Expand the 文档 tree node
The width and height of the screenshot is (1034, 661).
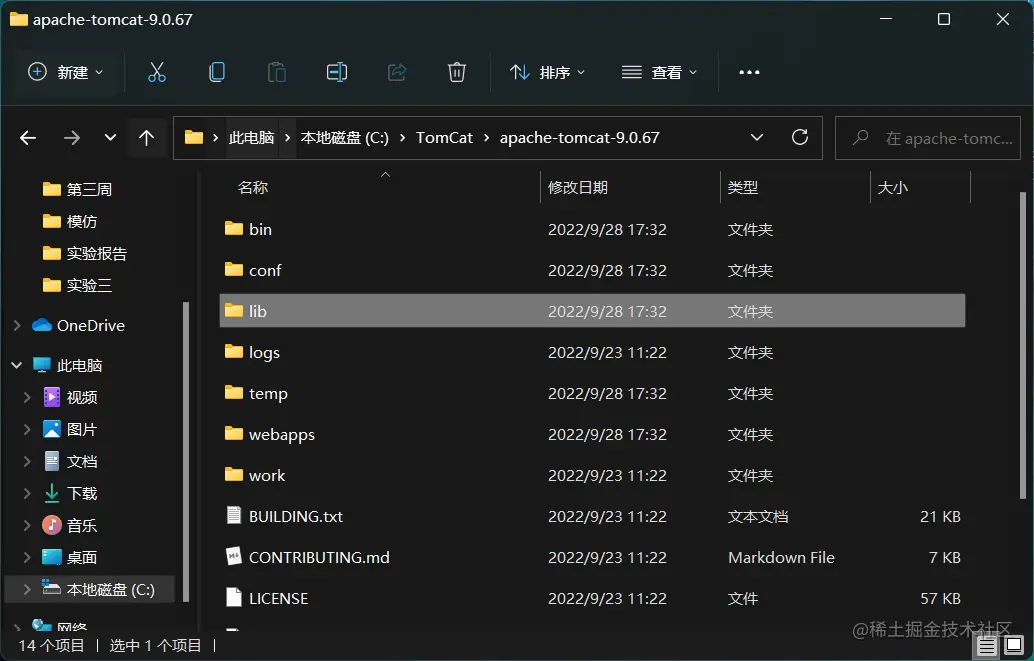[x=27, y=461]
